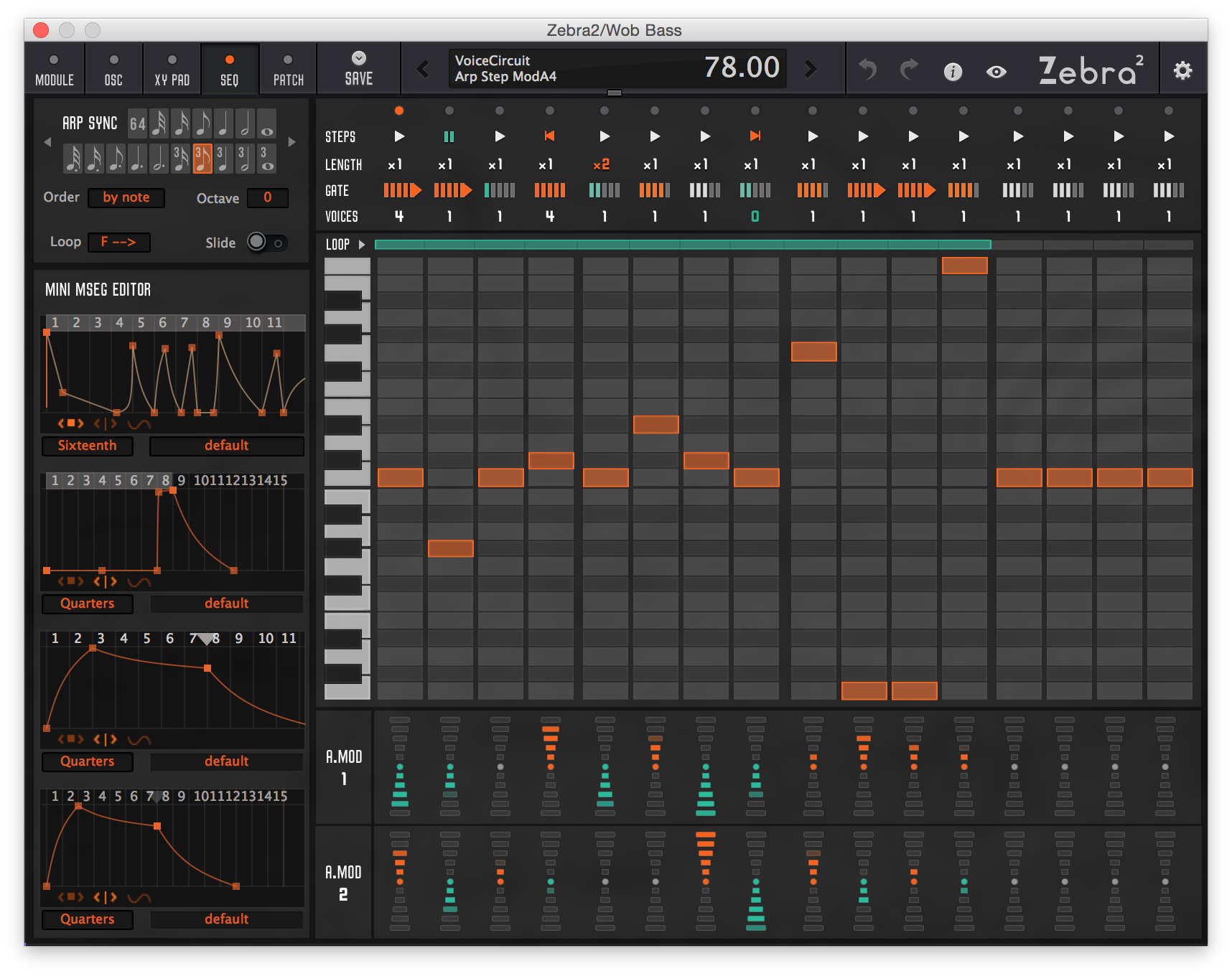This screenshot has height=976, width=1232.
Task: Enable the step 16 indicator dot
Action: coord(1169,111)
